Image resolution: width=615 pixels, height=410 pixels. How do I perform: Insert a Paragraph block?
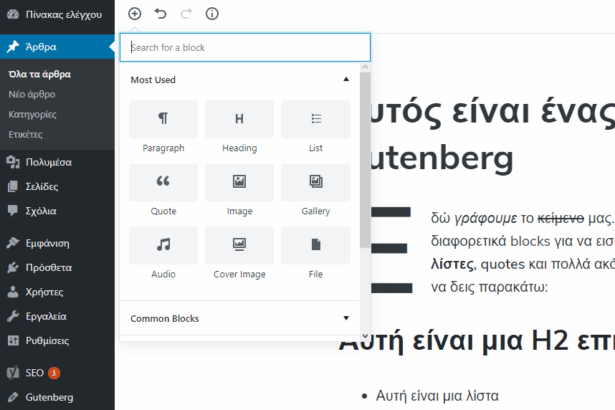tap(163, 128)
